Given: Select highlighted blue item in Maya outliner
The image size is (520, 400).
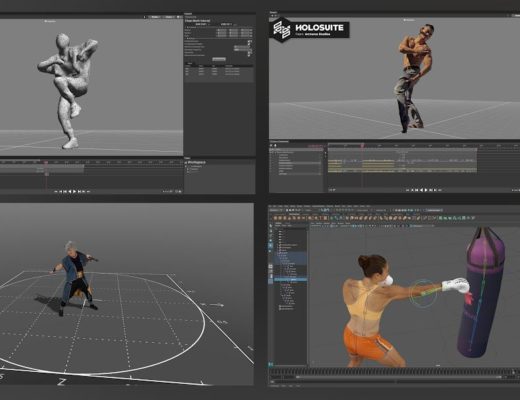Looking at the screenshot, I should [290, 279].
